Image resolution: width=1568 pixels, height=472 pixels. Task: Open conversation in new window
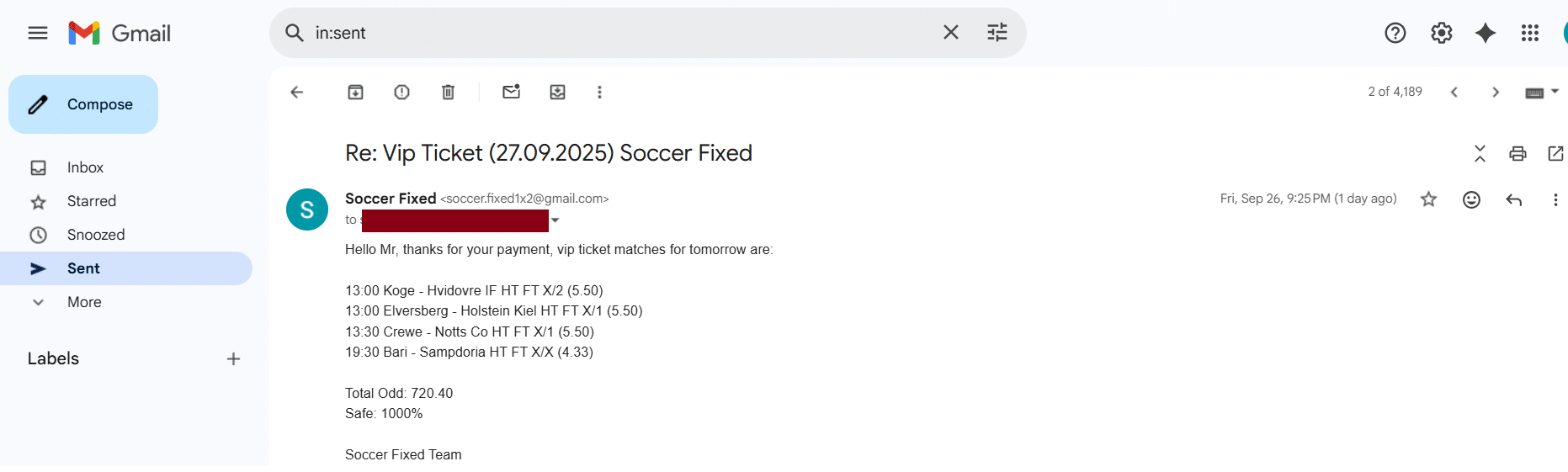[x=1555, y=153]
